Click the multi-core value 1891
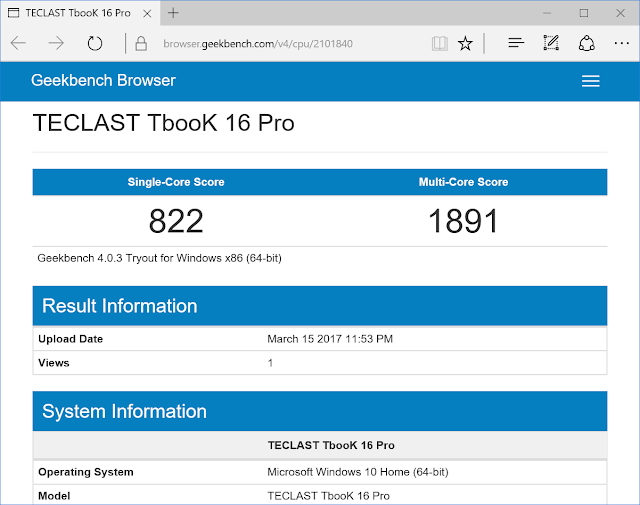Viewport: 640px width, 505px height. 463,221
